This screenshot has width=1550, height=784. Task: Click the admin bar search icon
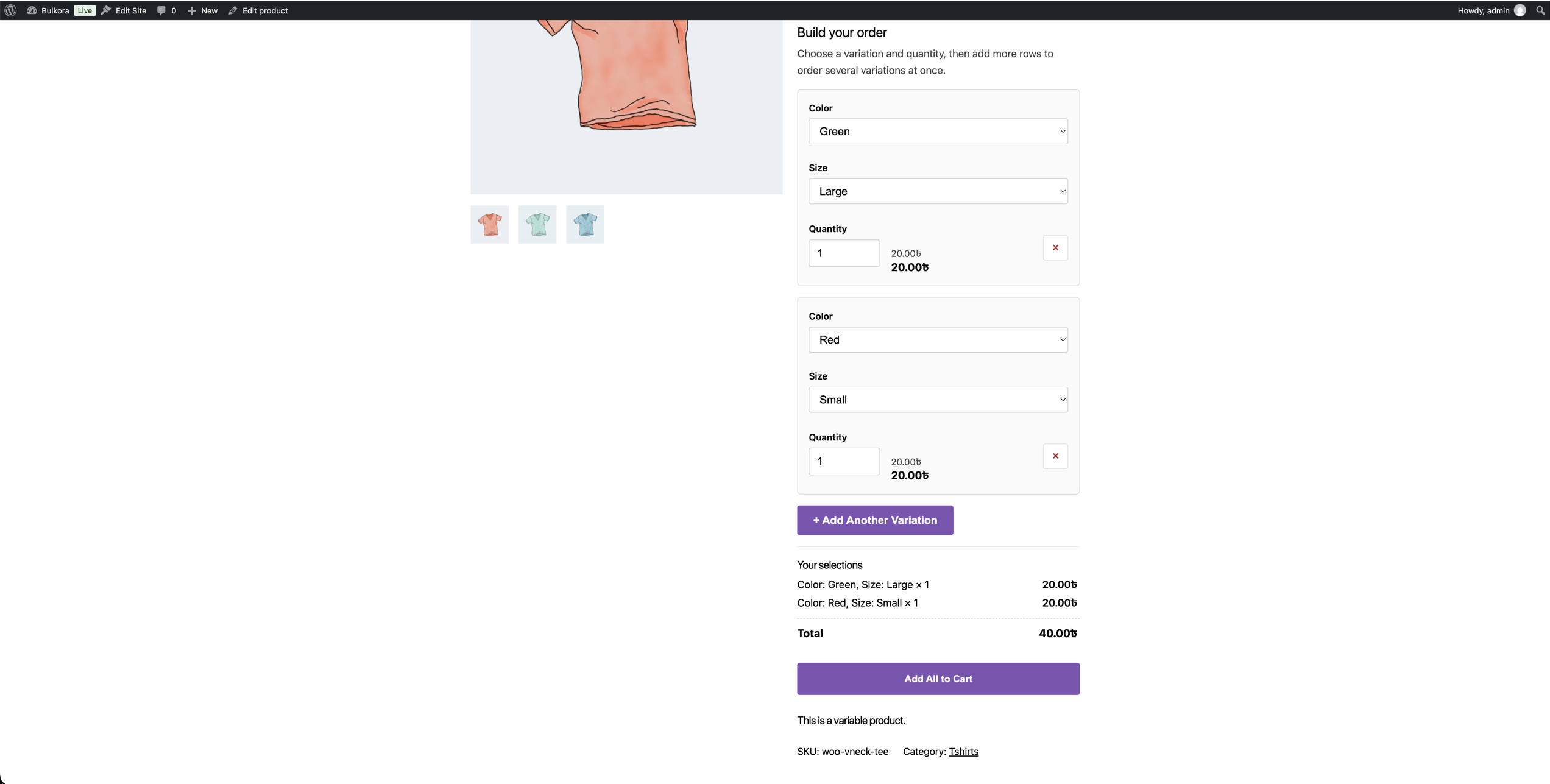click(1540, 10)
